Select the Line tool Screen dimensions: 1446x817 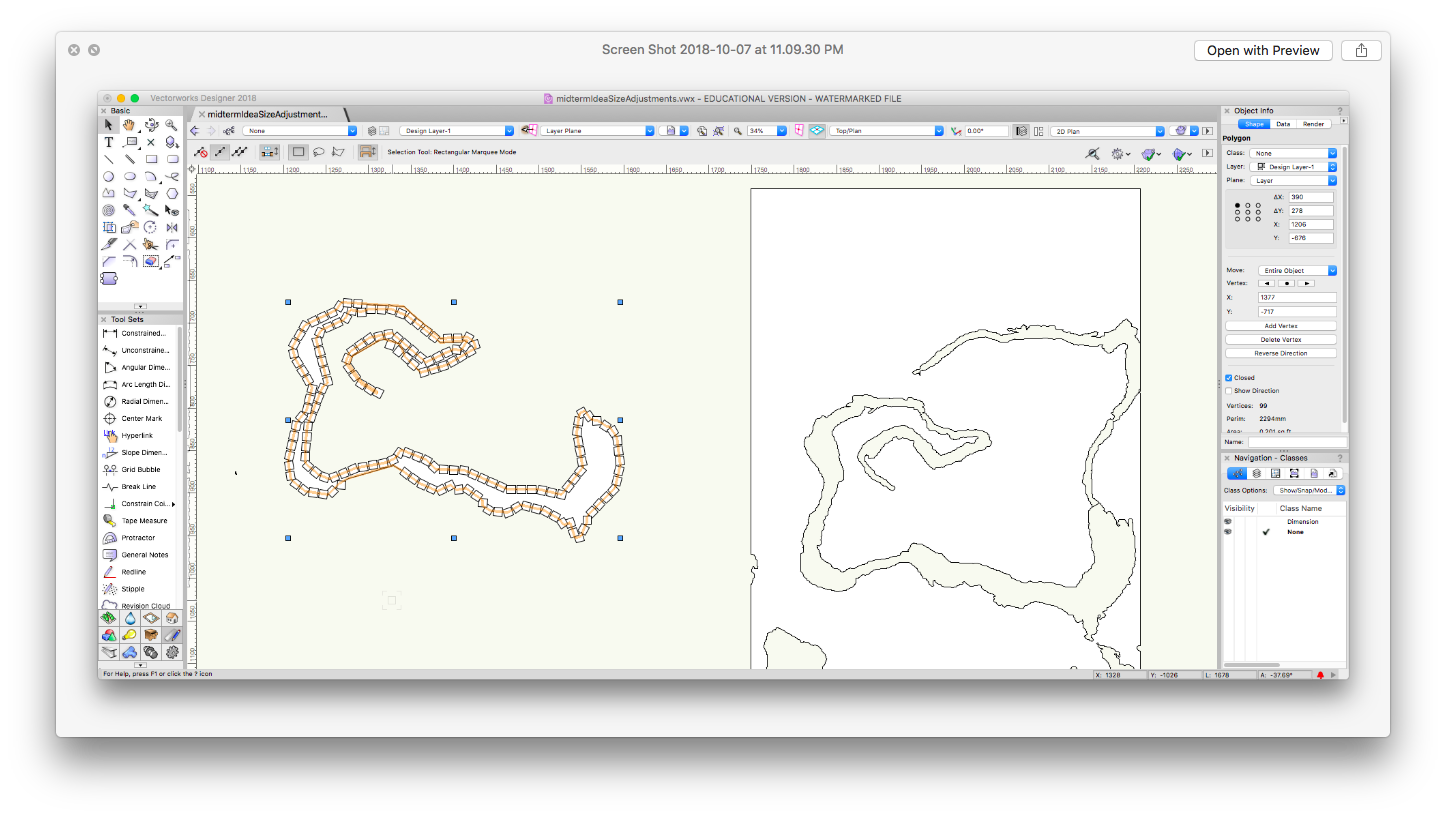109,159
